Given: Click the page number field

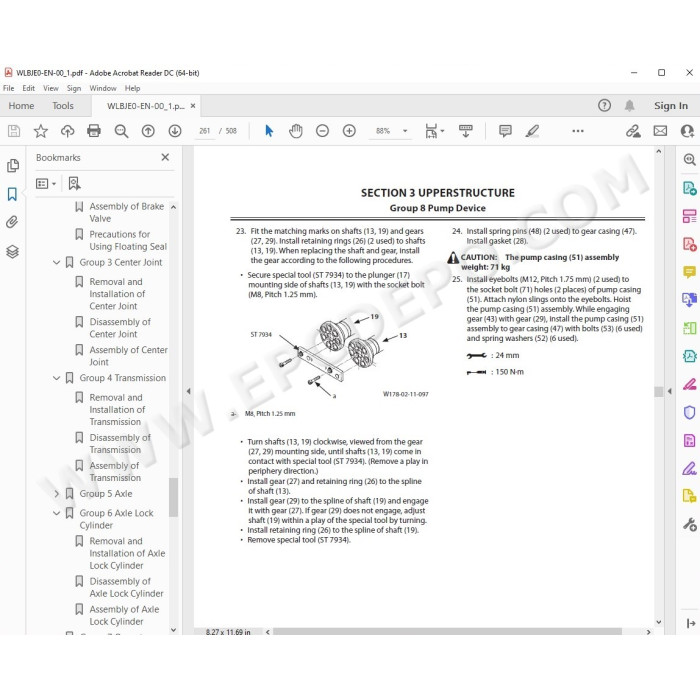Looking at the screenshot, I should pyautogui.click(x=204, y=131).
